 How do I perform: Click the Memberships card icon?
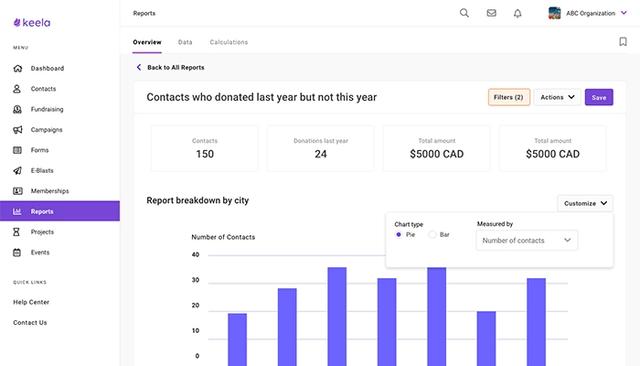(18, 191)
